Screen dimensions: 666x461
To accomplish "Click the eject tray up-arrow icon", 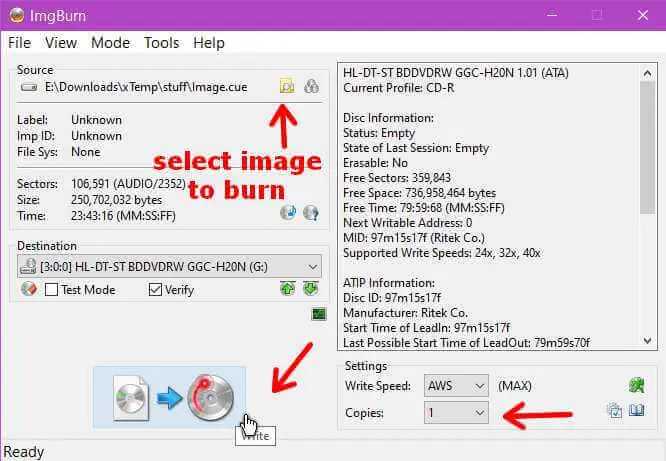I will [288, 288].
